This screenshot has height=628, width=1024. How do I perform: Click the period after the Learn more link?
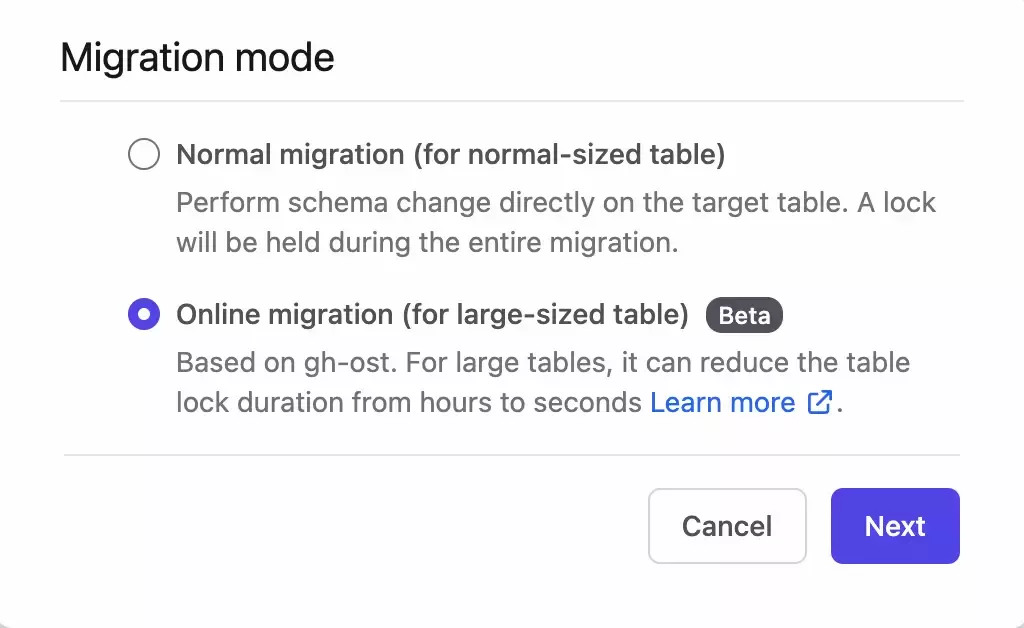point(840,410)
